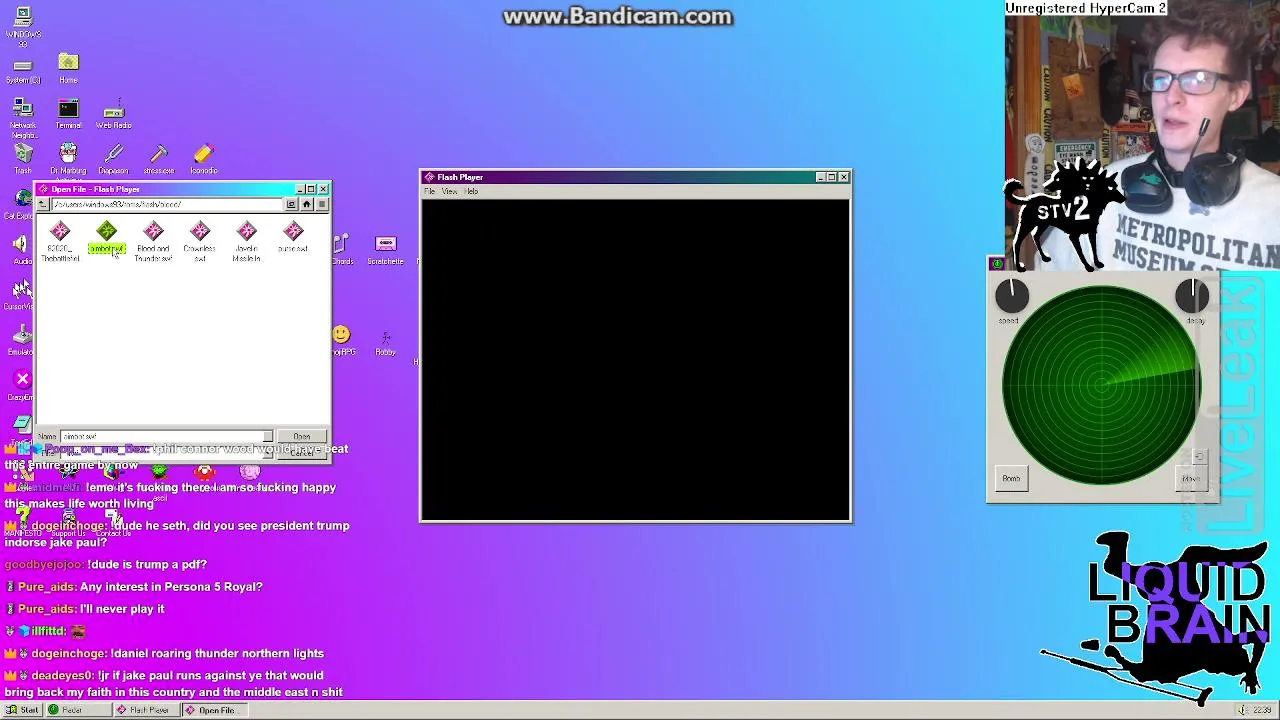1280x720 pixels.
Task: Open the Trash desktop icon
Action: click(23, 158)
